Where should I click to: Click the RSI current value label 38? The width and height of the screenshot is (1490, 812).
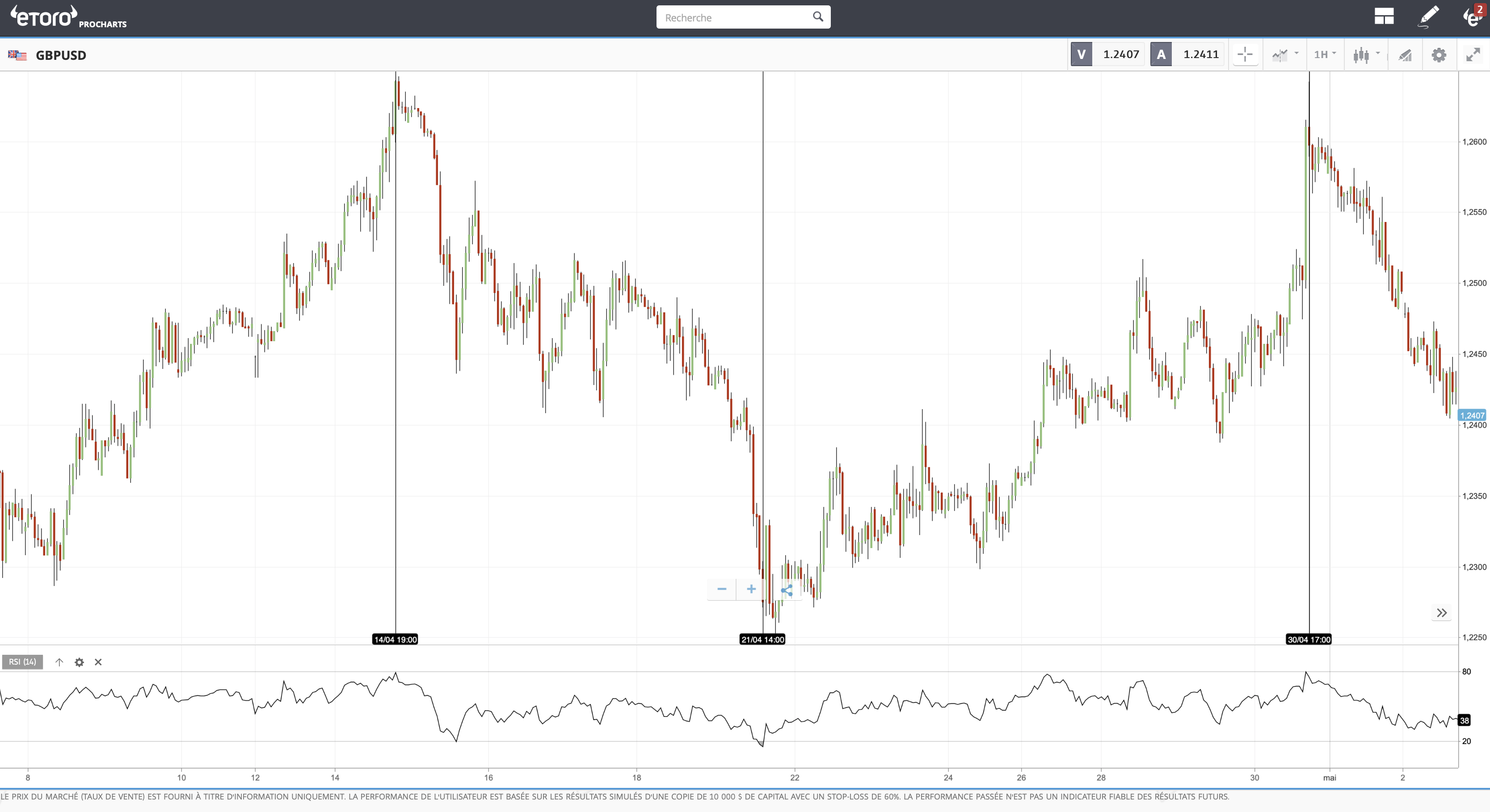click(1465, 720)
